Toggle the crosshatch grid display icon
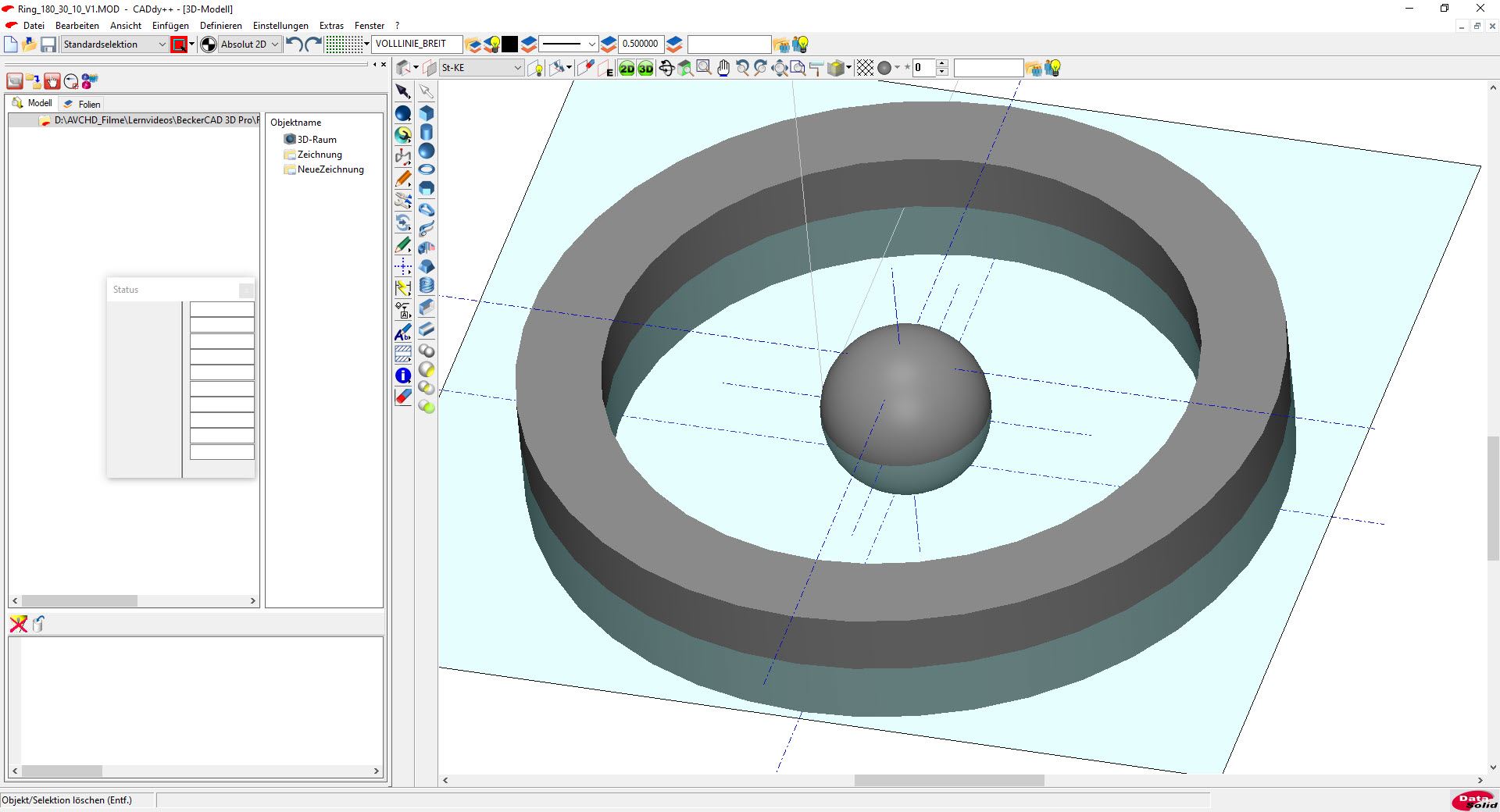 pos(865,69)
